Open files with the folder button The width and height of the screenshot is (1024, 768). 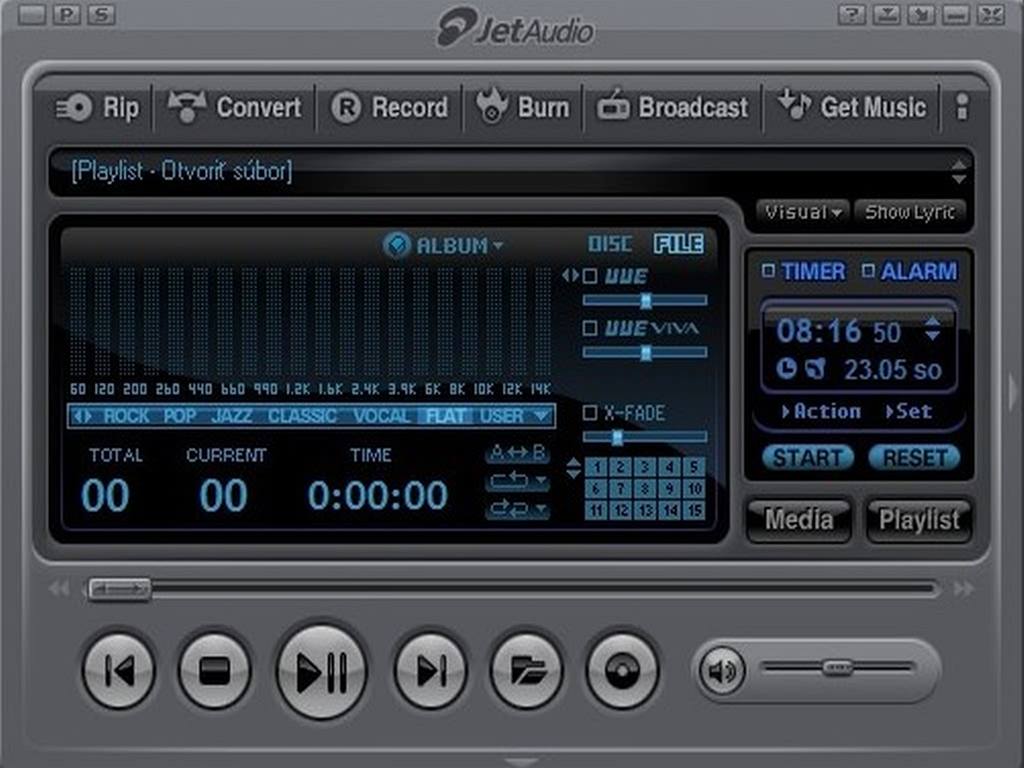(x=526, y=670)
